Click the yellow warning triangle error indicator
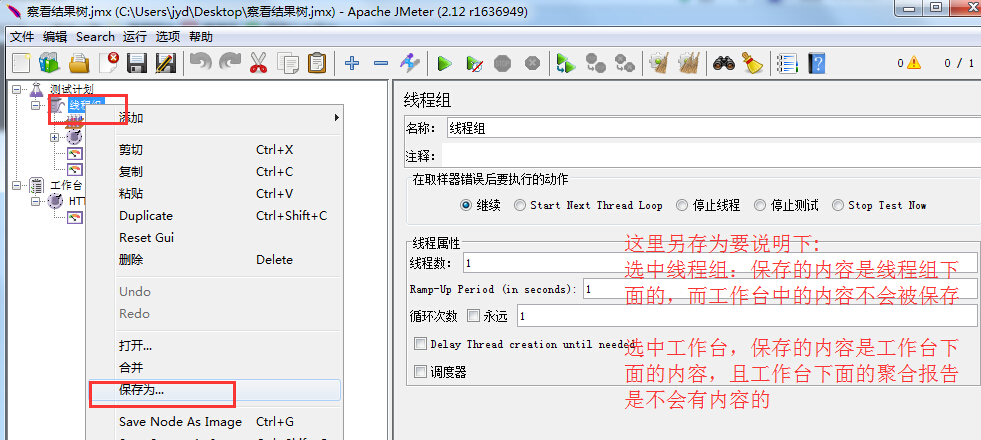The width and height of the screenshot is (981, 440). point(915,63)
